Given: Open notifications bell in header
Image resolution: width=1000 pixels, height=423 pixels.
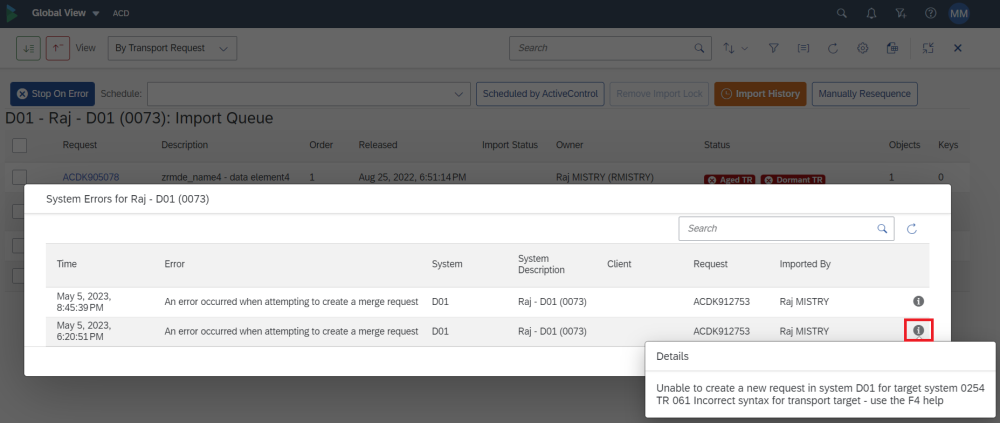Looking at the screenshot, I should (x=872, y=14).
